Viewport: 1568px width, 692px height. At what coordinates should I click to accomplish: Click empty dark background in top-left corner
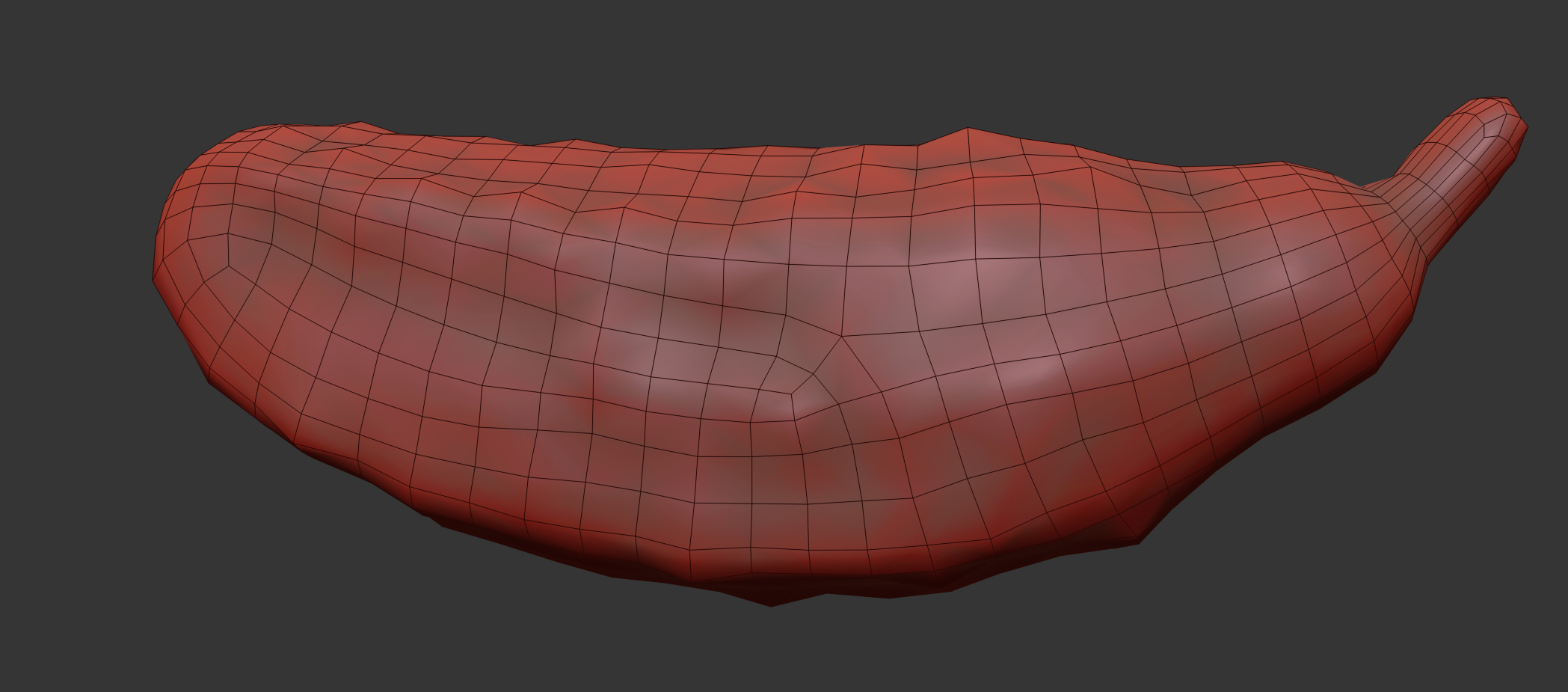[x=60, y=45]
